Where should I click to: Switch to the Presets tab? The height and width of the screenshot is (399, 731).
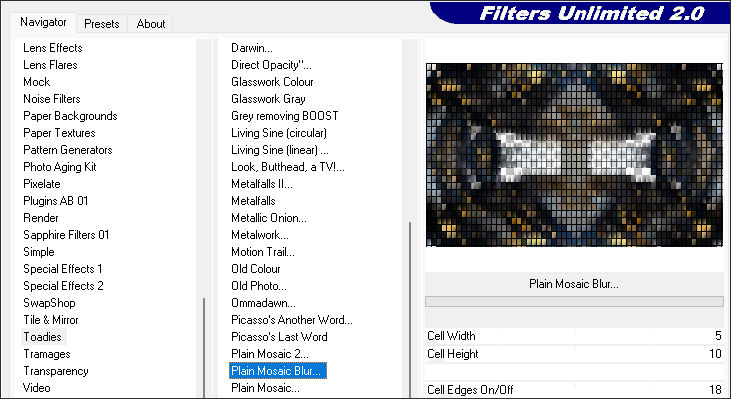101,24
